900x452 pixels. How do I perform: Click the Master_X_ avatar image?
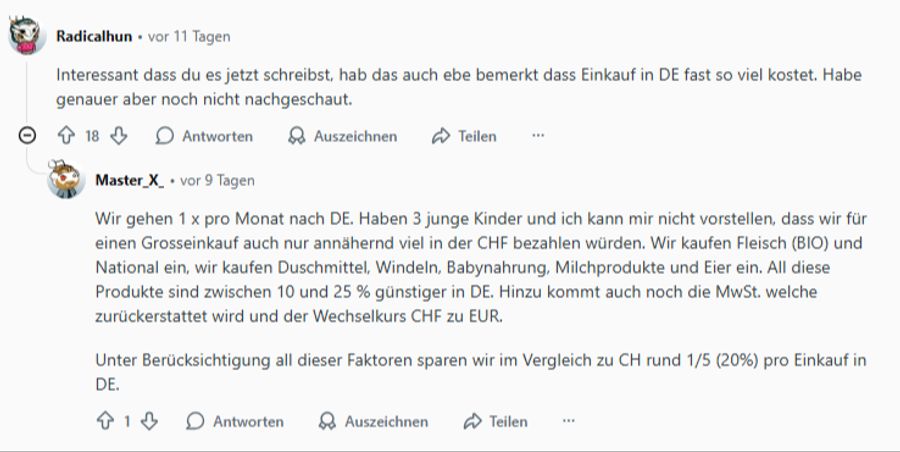[67, 180]
